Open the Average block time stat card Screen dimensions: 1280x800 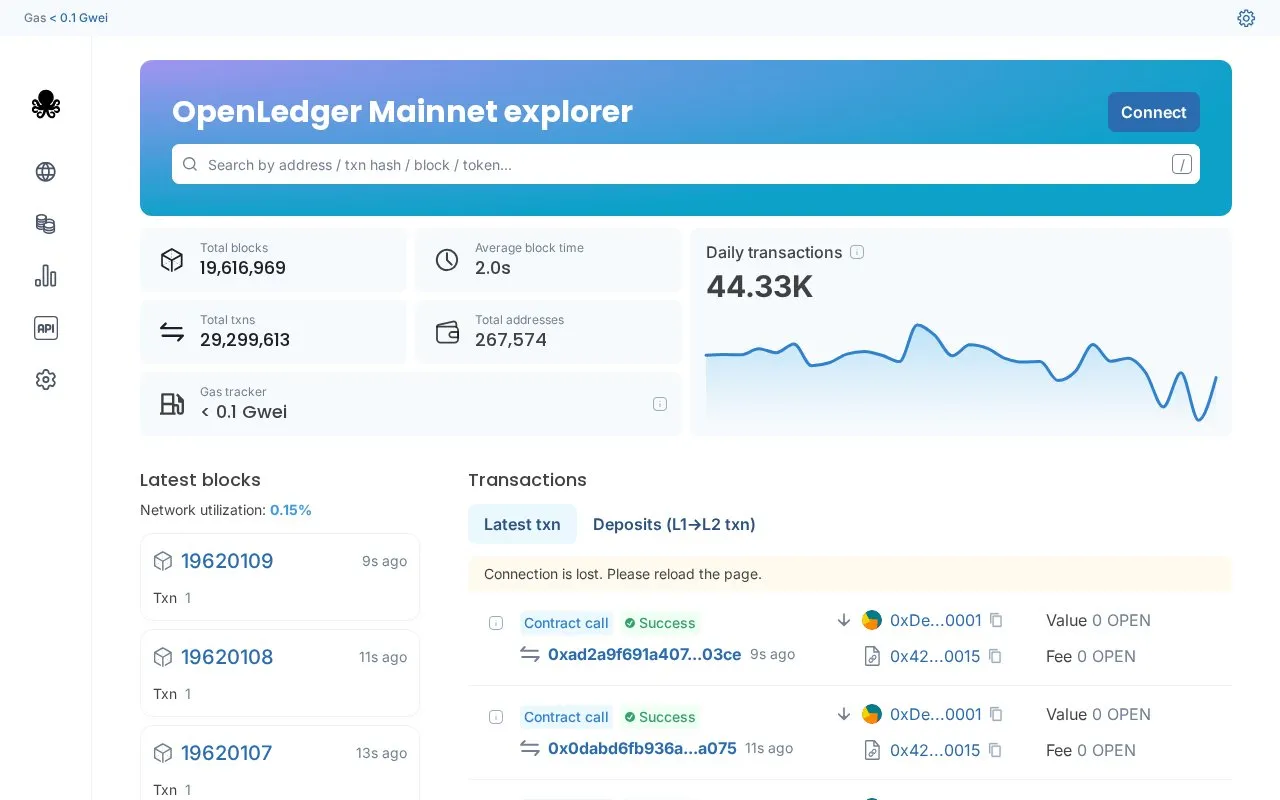pos(548,260)
